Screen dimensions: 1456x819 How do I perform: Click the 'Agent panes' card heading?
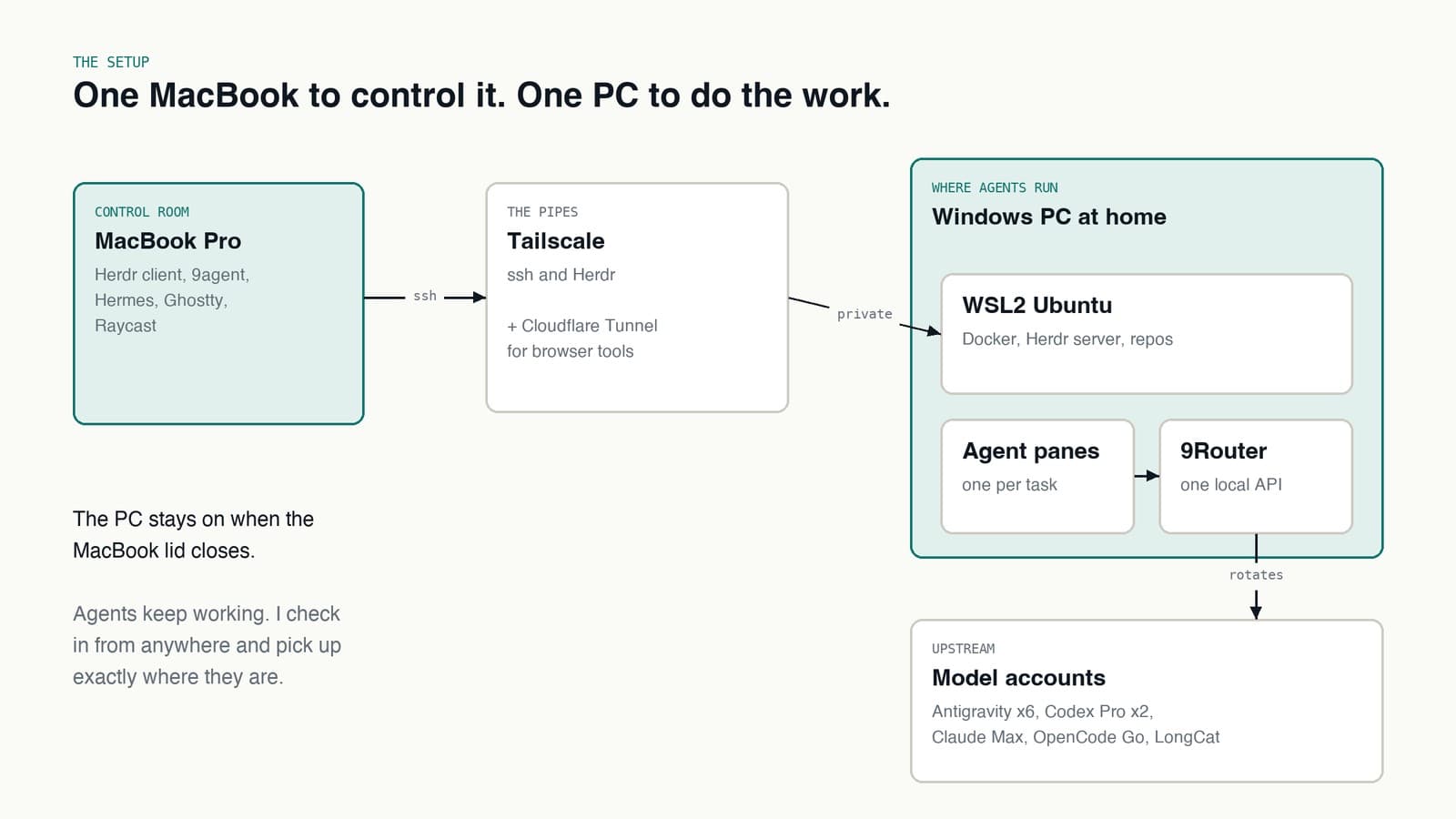[x=1030, y=450]
